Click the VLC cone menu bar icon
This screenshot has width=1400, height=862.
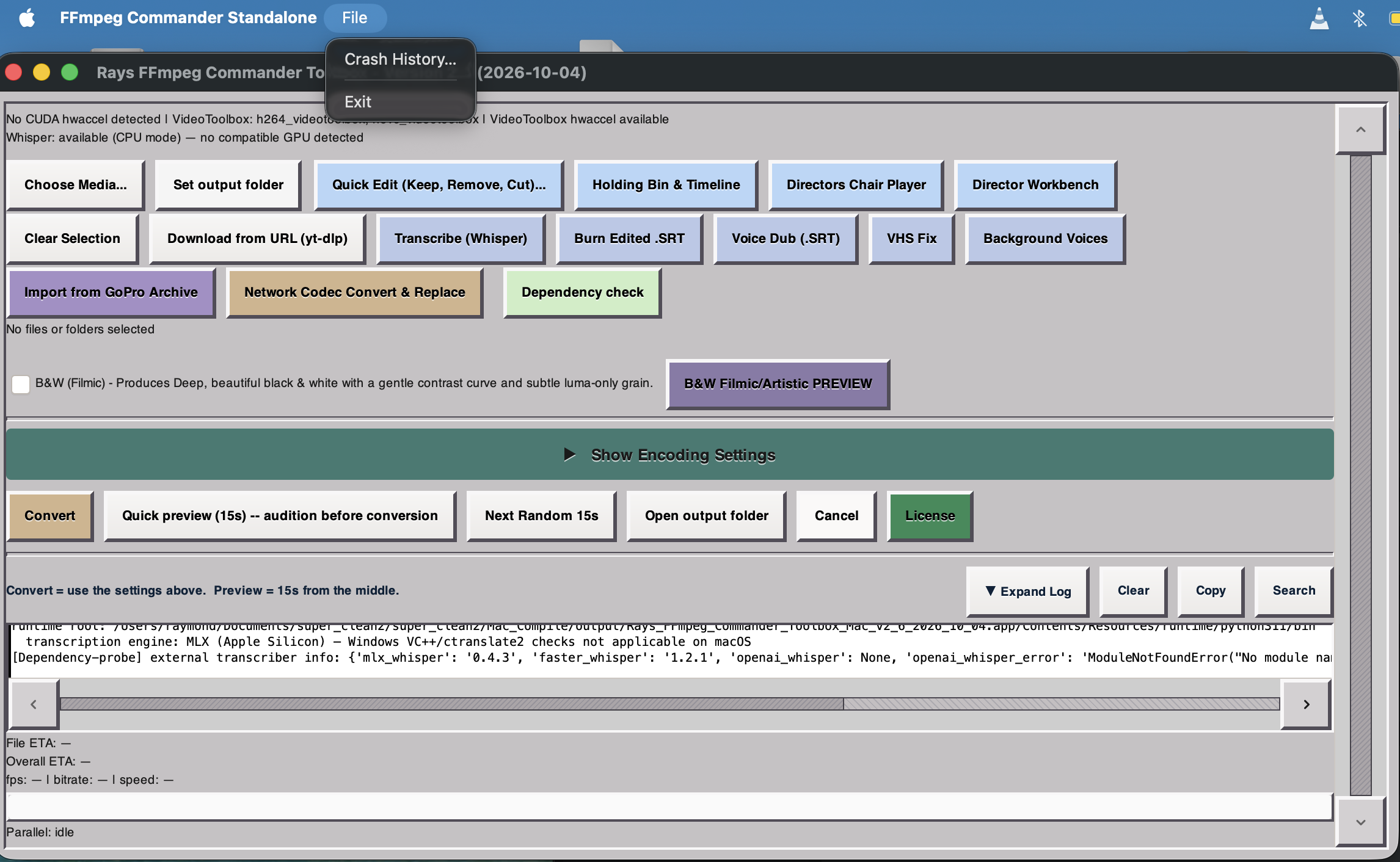(1319, 18)
